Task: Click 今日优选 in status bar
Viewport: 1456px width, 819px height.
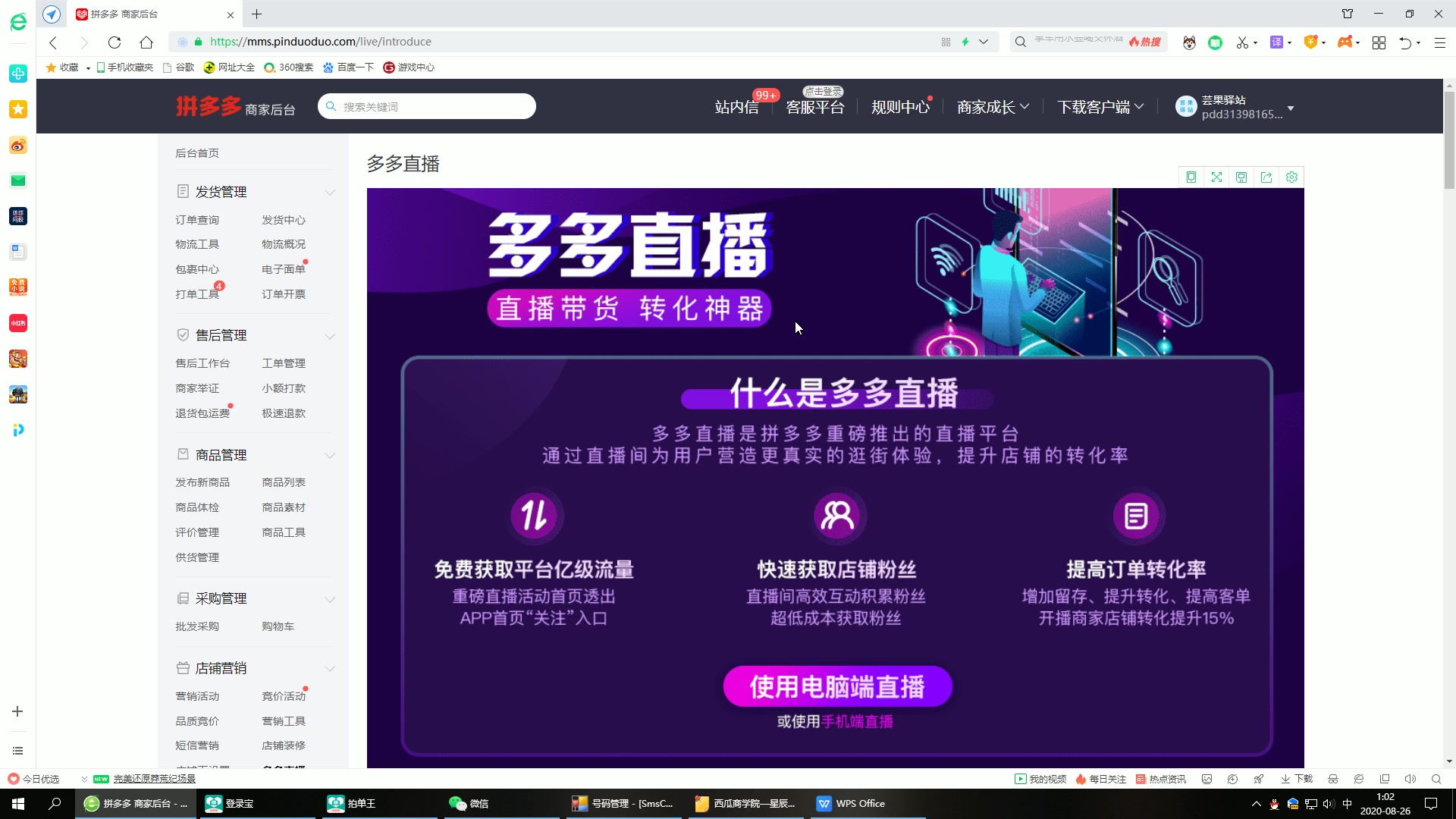Action: [33, 779]
